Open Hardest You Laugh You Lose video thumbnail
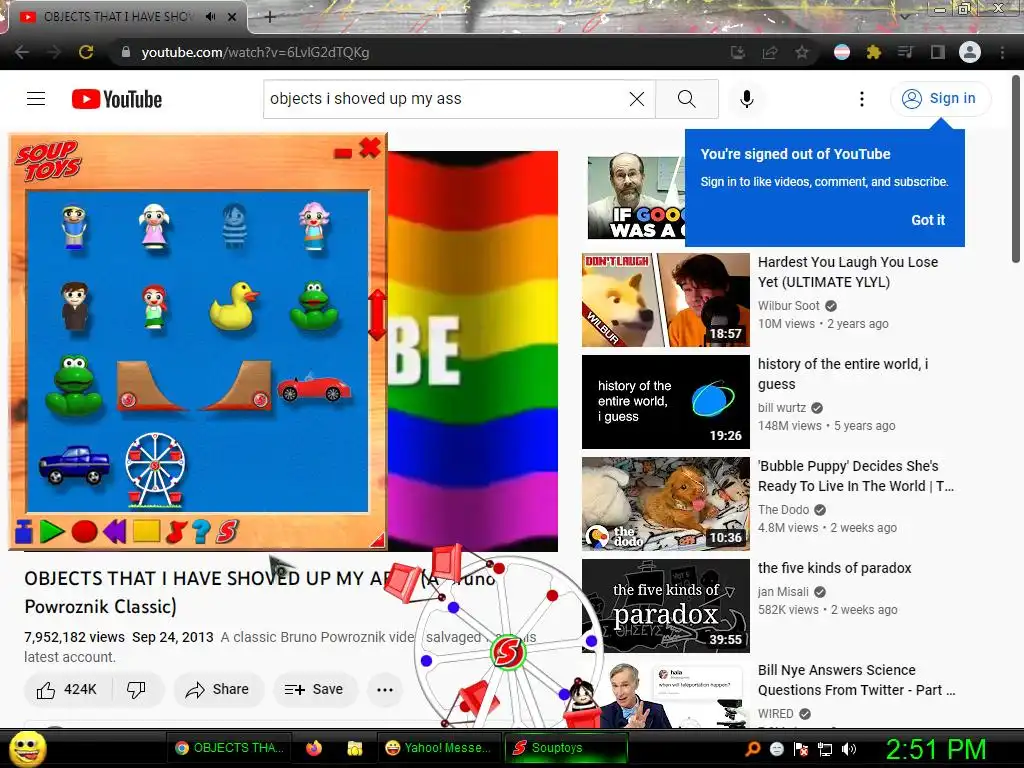Screen dimensions: 1024x768 (x=665, y=300)
